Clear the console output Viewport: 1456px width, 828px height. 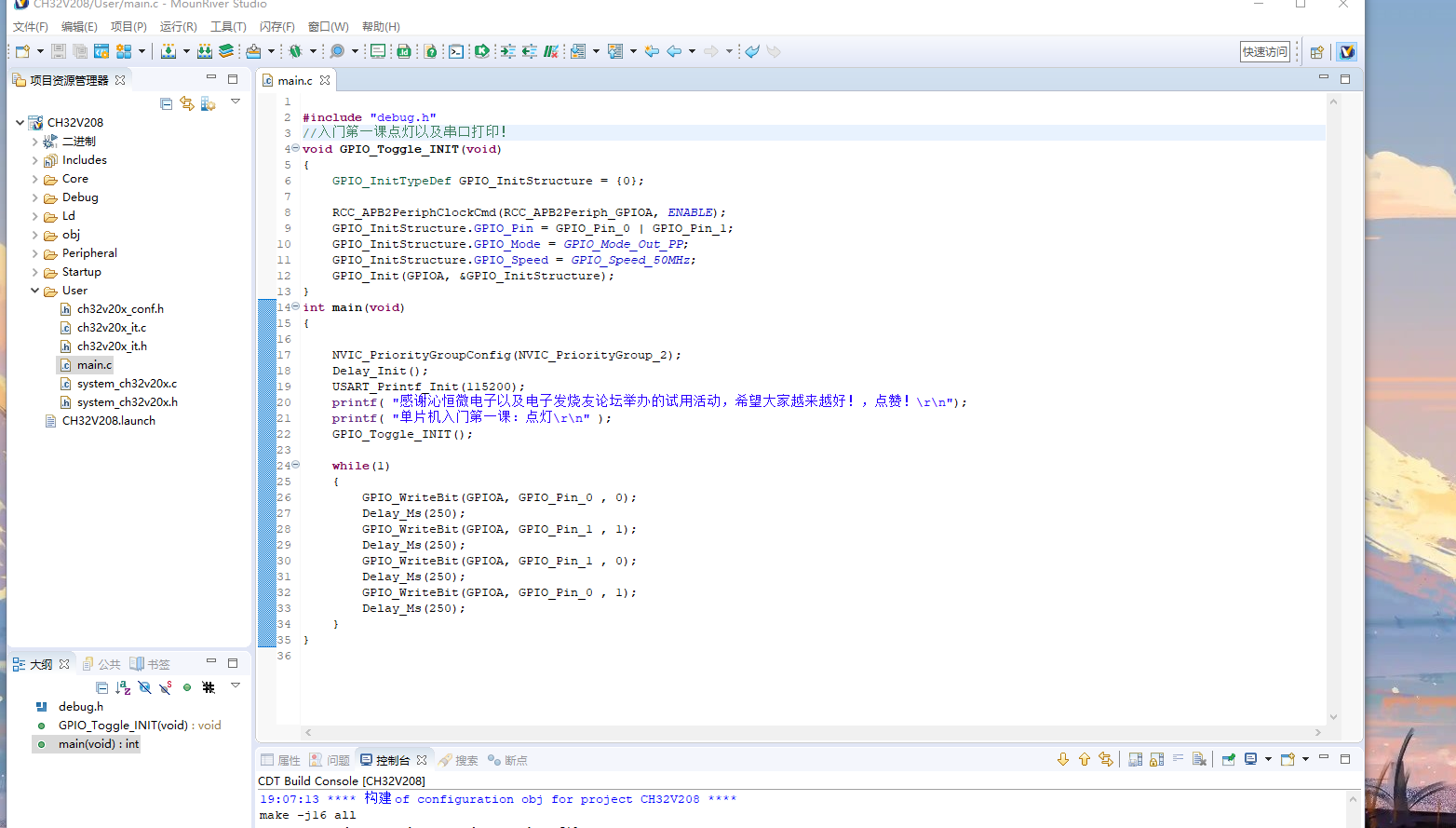(1199, 759)
